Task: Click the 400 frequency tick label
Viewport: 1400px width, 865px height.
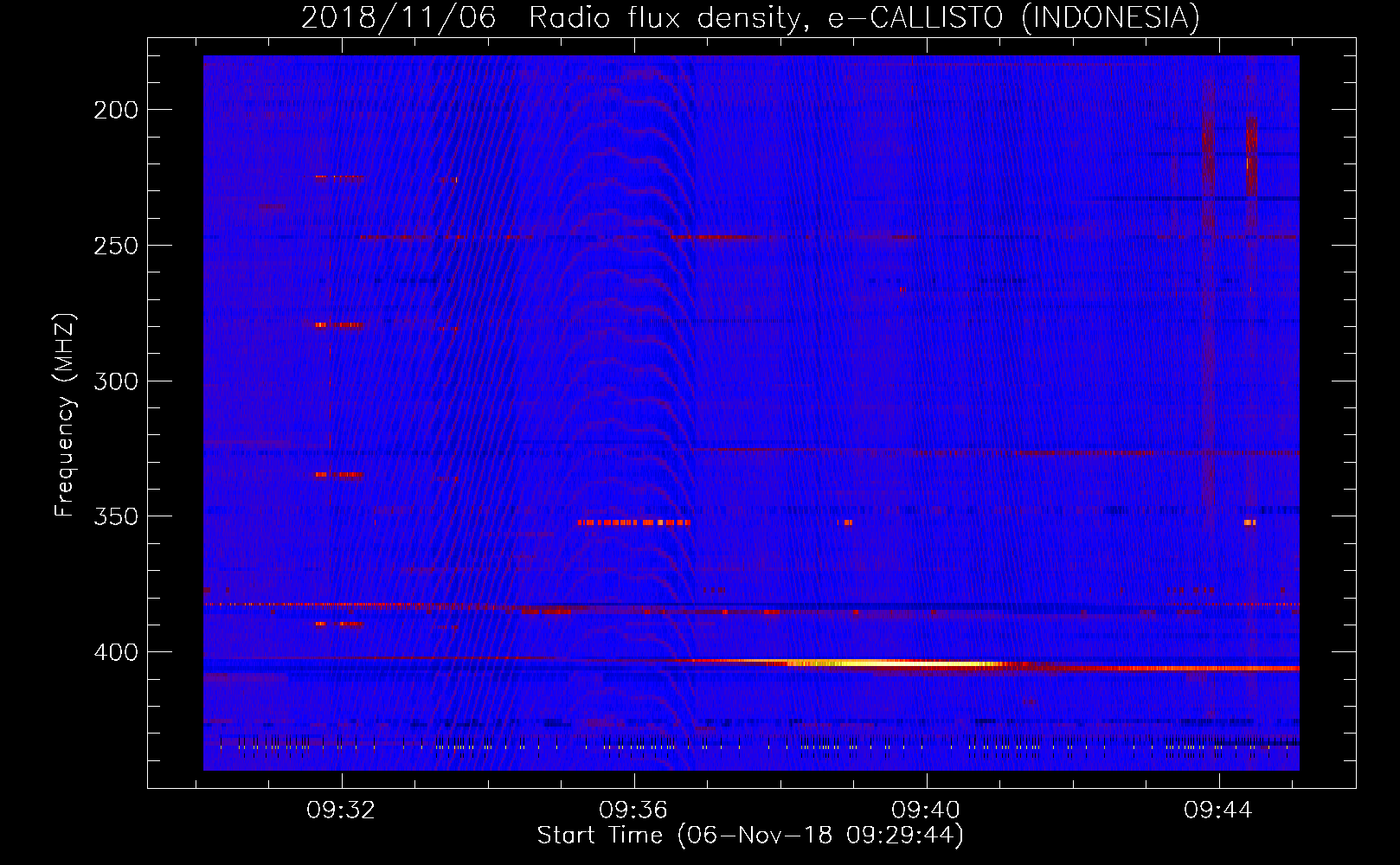Action: (116, 652)
